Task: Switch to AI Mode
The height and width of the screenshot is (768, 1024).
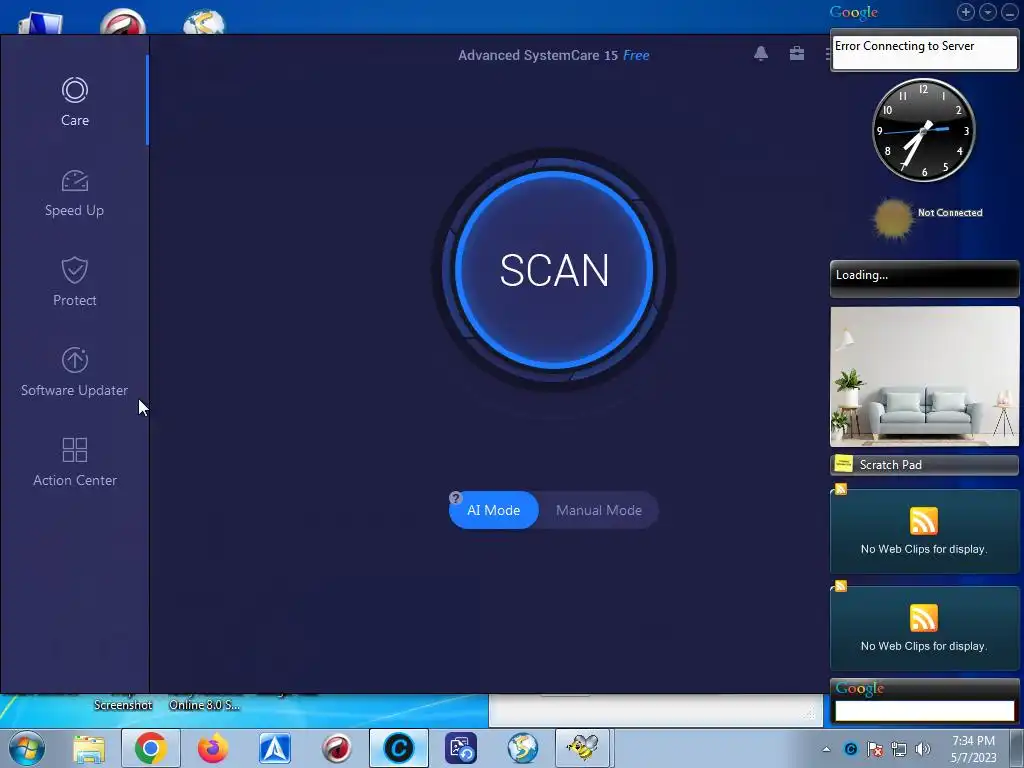Action: [494, 510]
